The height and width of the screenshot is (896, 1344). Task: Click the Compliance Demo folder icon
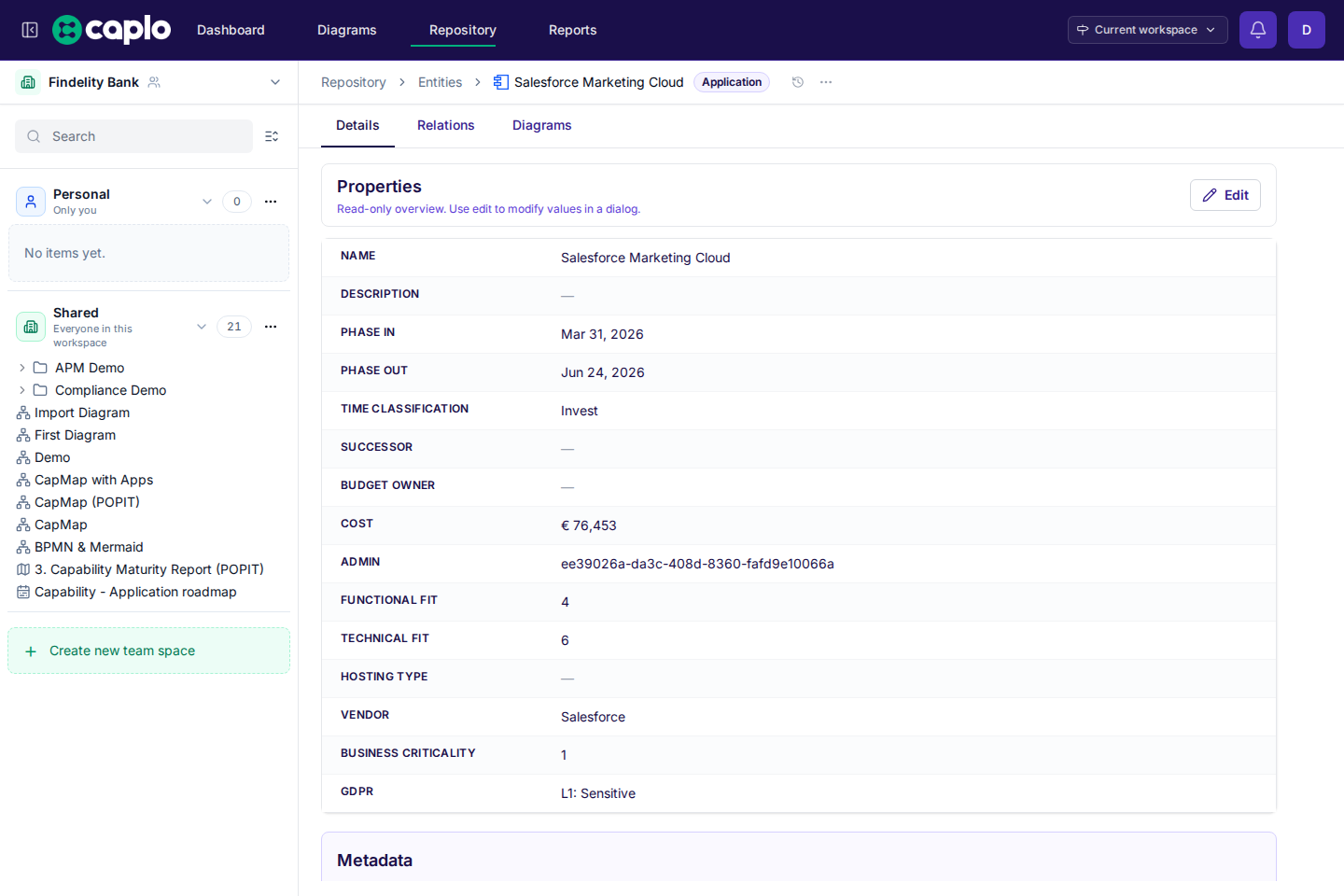coord(40,390)
